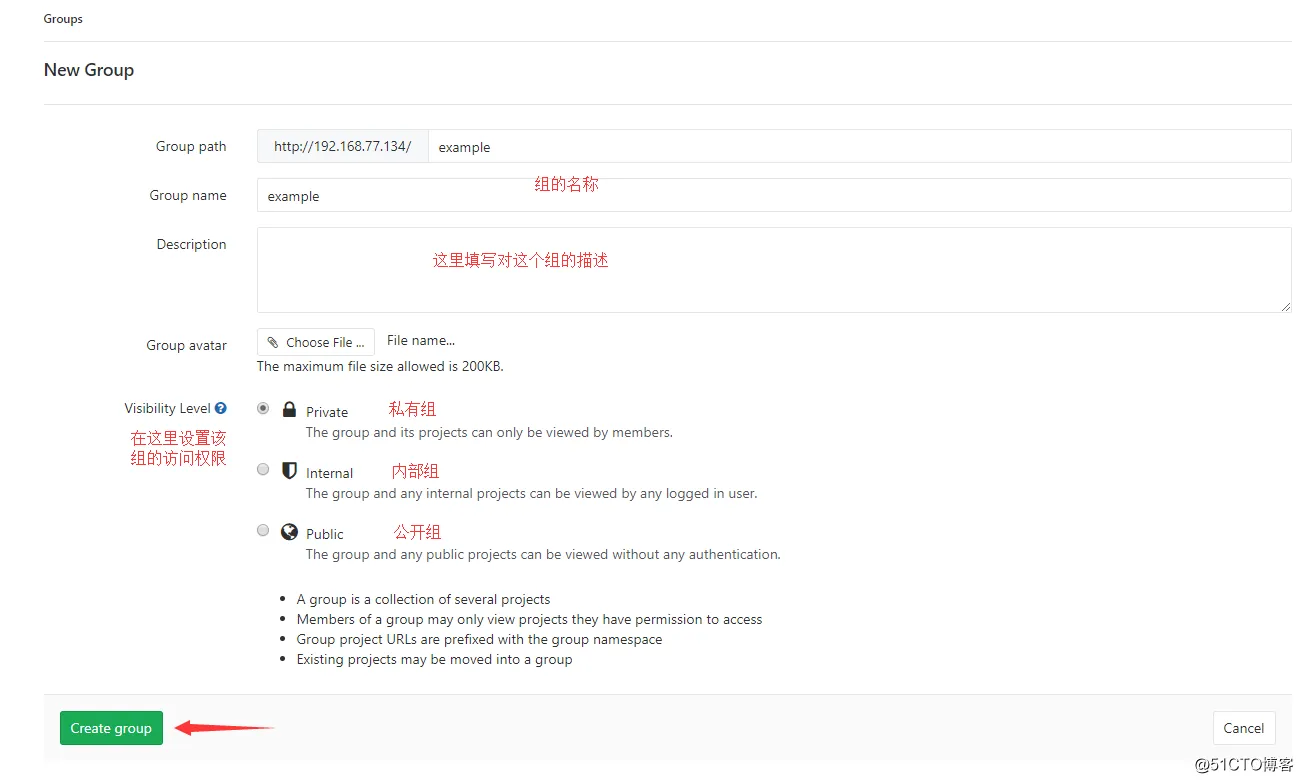This screenshot has width=1303, height=783.
Task: Click the Group name label
Action: (x=188, y=195)
